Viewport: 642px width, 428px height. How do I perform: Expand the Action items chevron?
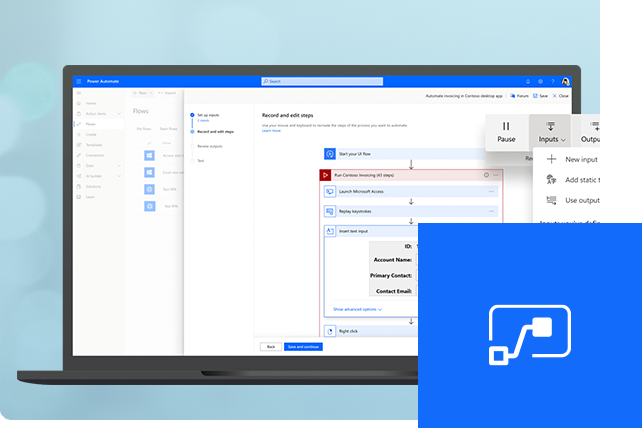119,113
